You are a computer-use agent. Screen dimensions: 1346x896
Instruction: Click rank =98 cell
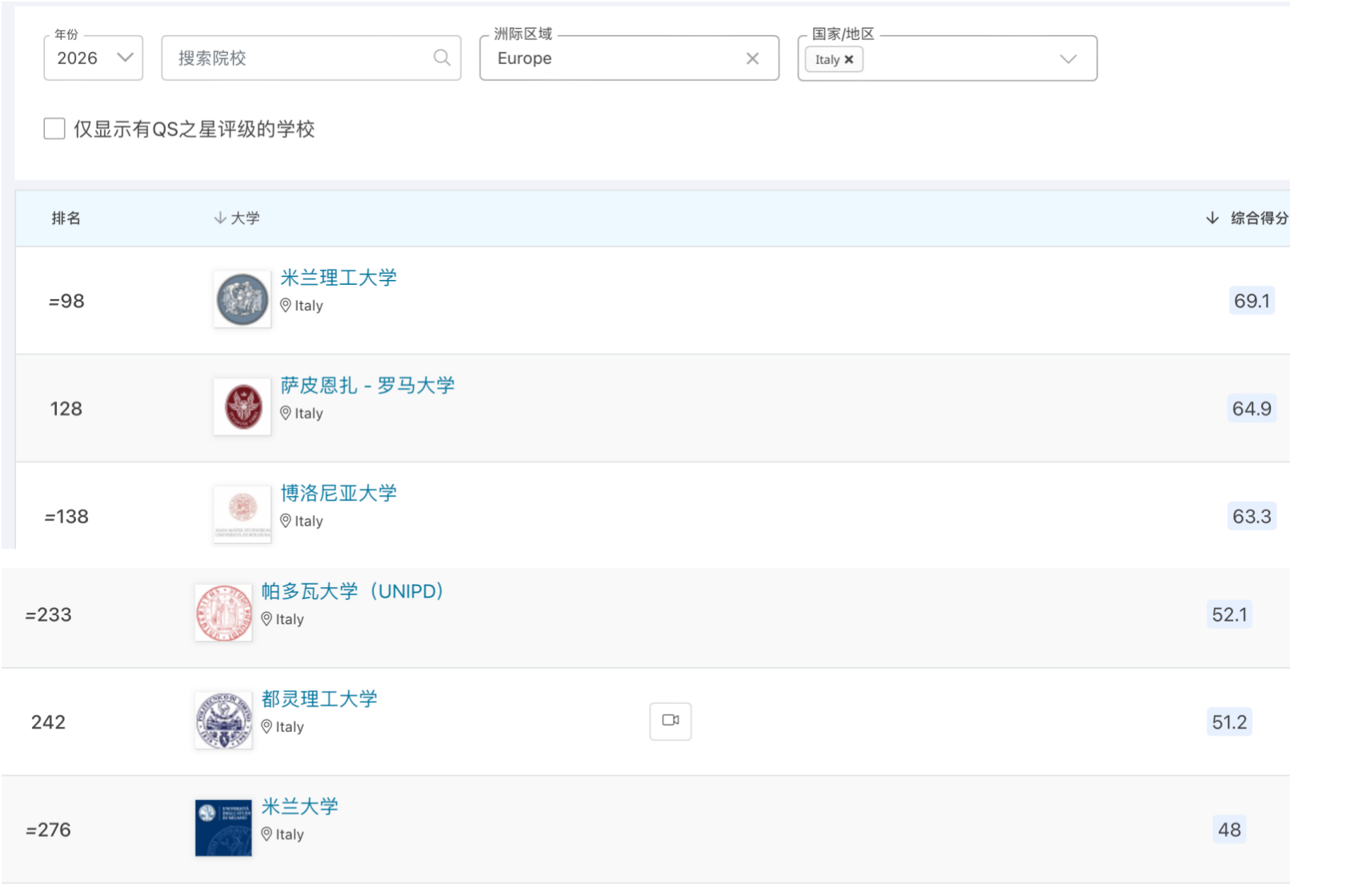66,301
